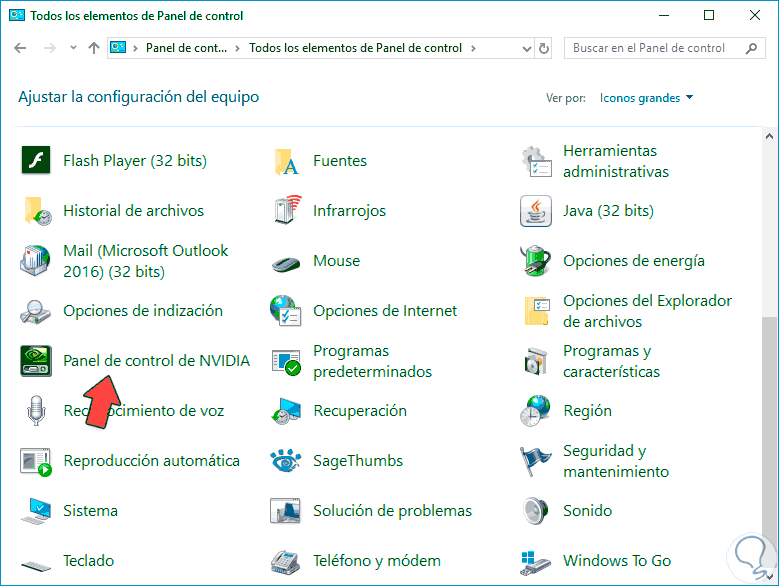779x586 pixels.
Task: Expand chevron before 'Panel de cont...' breadcrumb
Action: point(135,48)
